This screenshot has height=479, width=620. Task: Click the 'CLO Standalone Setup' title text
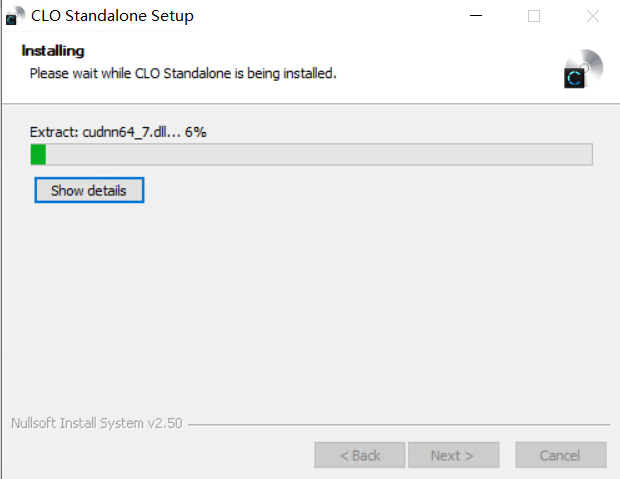click(x=112, y=16)
